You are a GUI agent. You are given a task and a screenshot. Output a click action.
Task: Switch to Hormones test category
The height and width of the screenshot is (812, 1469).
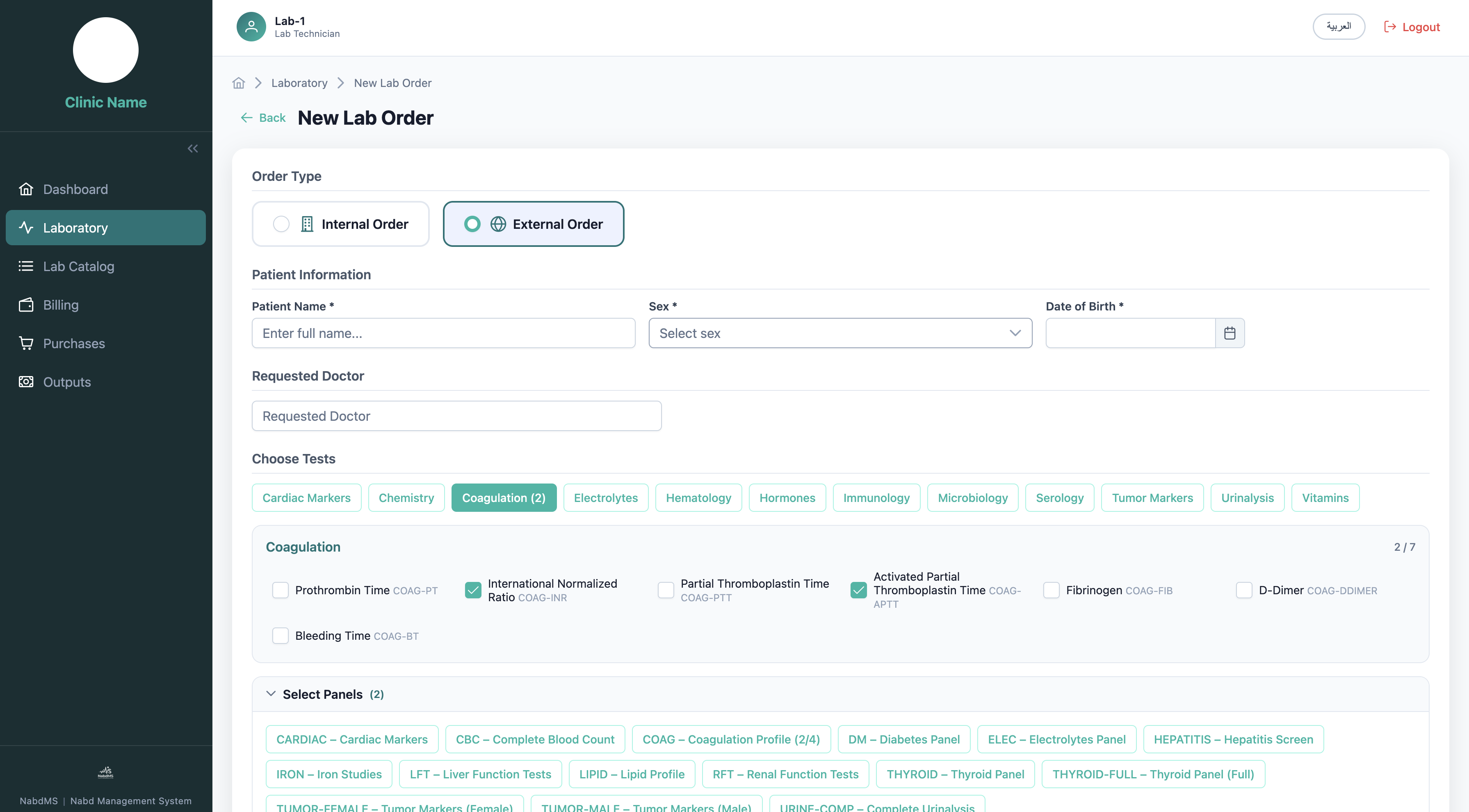(x=787, y=498)
